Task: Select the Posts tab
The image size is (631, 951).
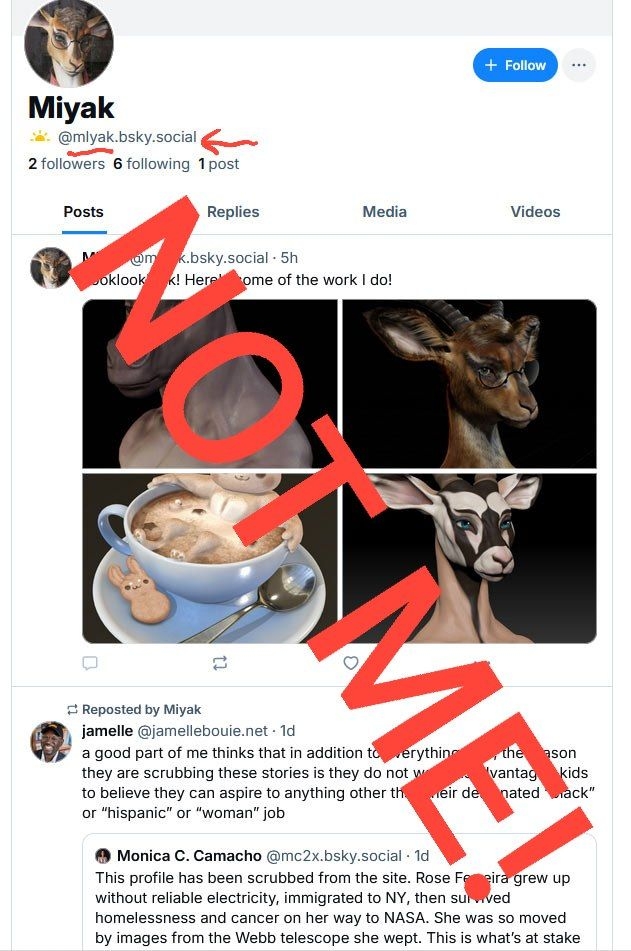Action: pyautogui.click(x=83, y=212)
